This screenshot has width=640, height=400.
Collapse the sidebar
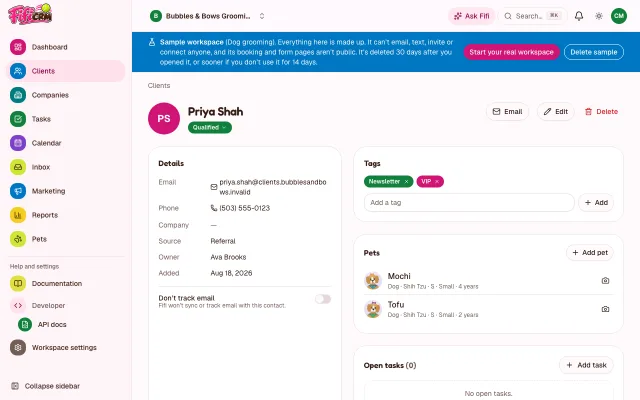tap(45, 386)
